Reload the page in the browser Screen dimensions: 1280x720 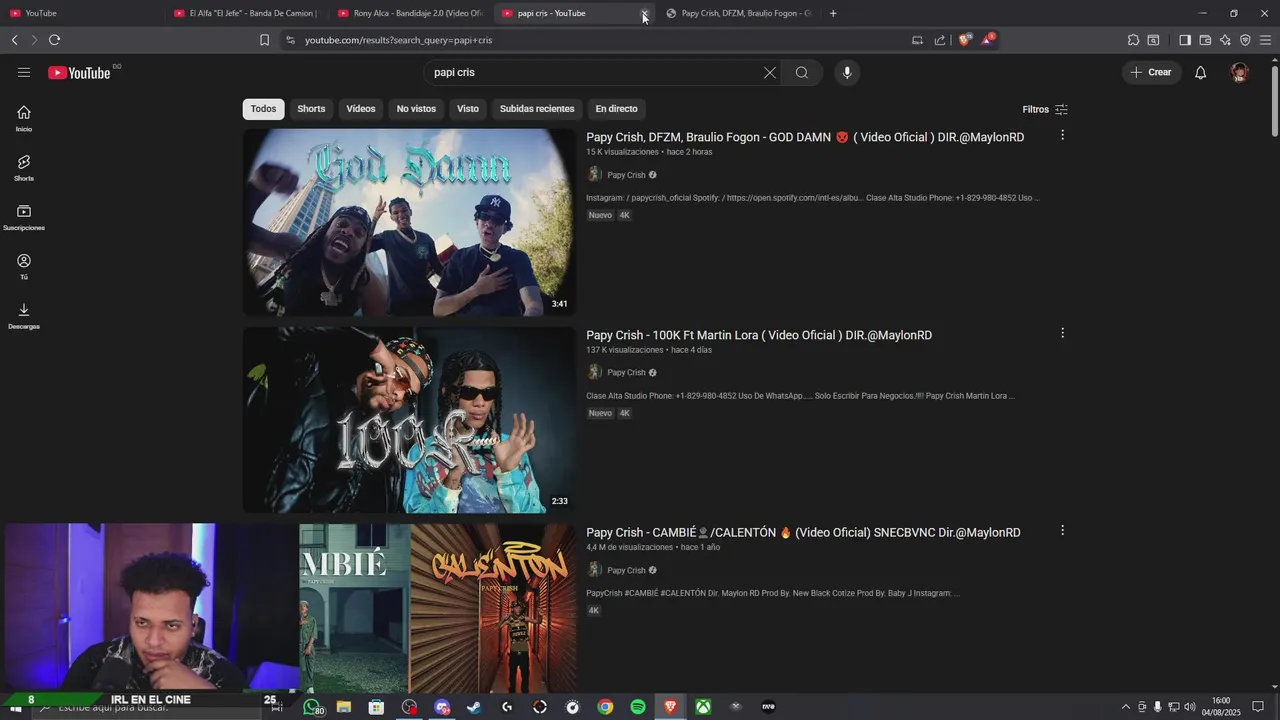54,40
